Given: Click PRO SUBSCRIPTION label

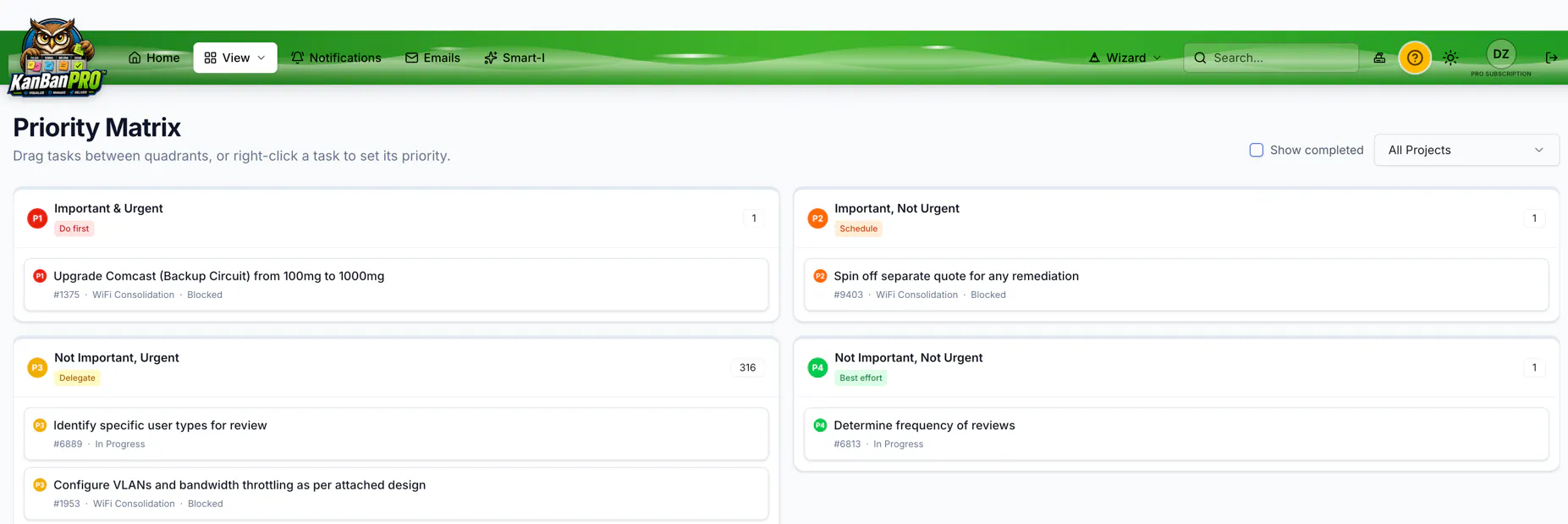Looking at the screenshot, I should 1501,74.
